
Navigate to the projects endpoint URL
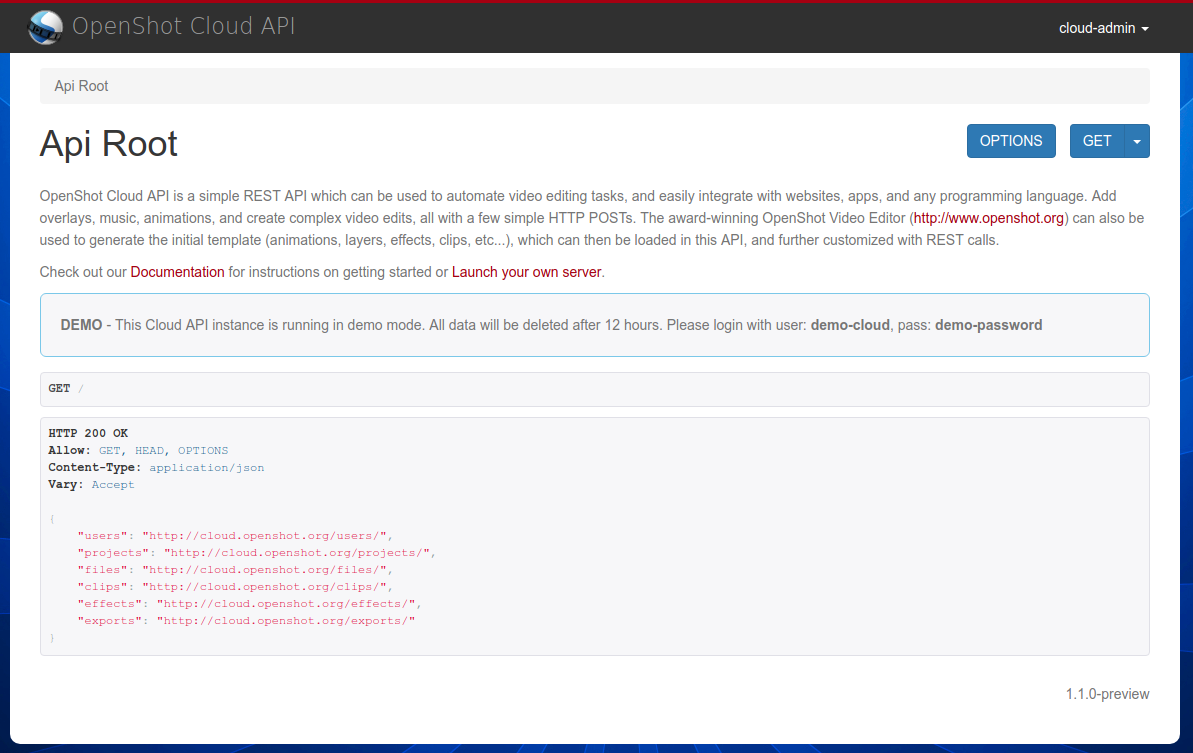[297, 553]
